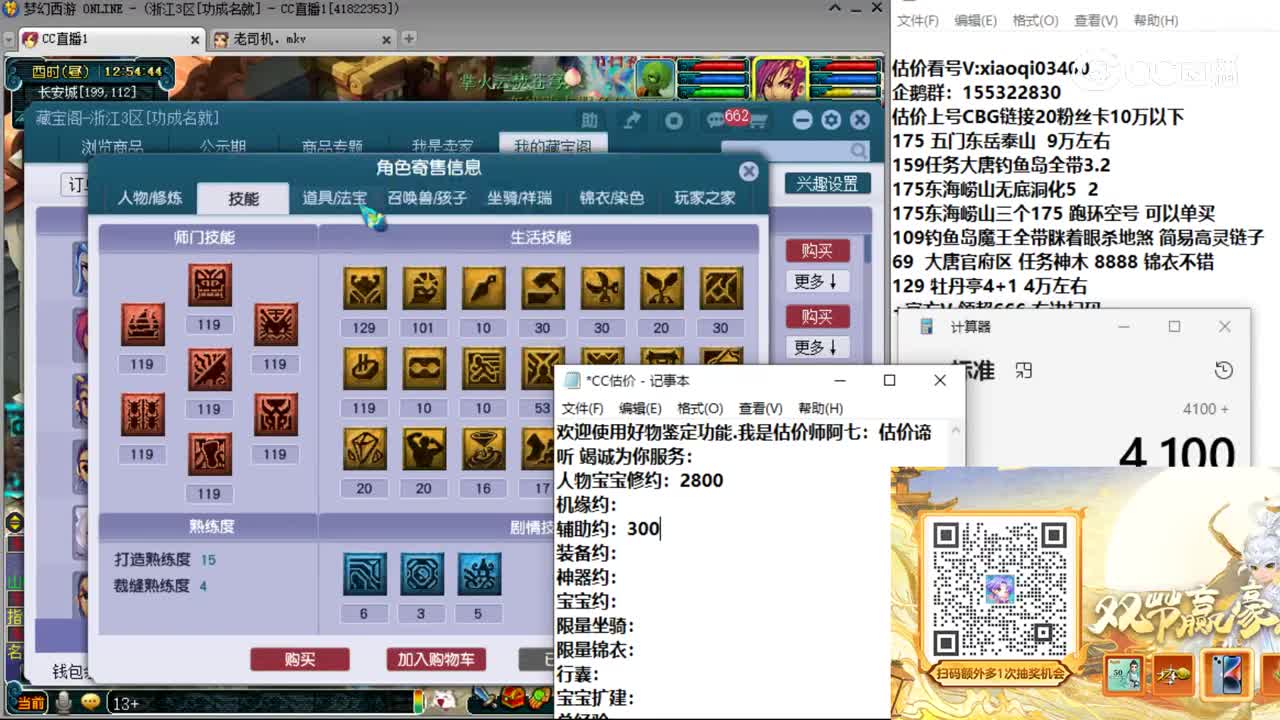The width and height of the screenshot is (1280, 720).
Task: Click the two-beetles sect skill icon
Action: 142,414
